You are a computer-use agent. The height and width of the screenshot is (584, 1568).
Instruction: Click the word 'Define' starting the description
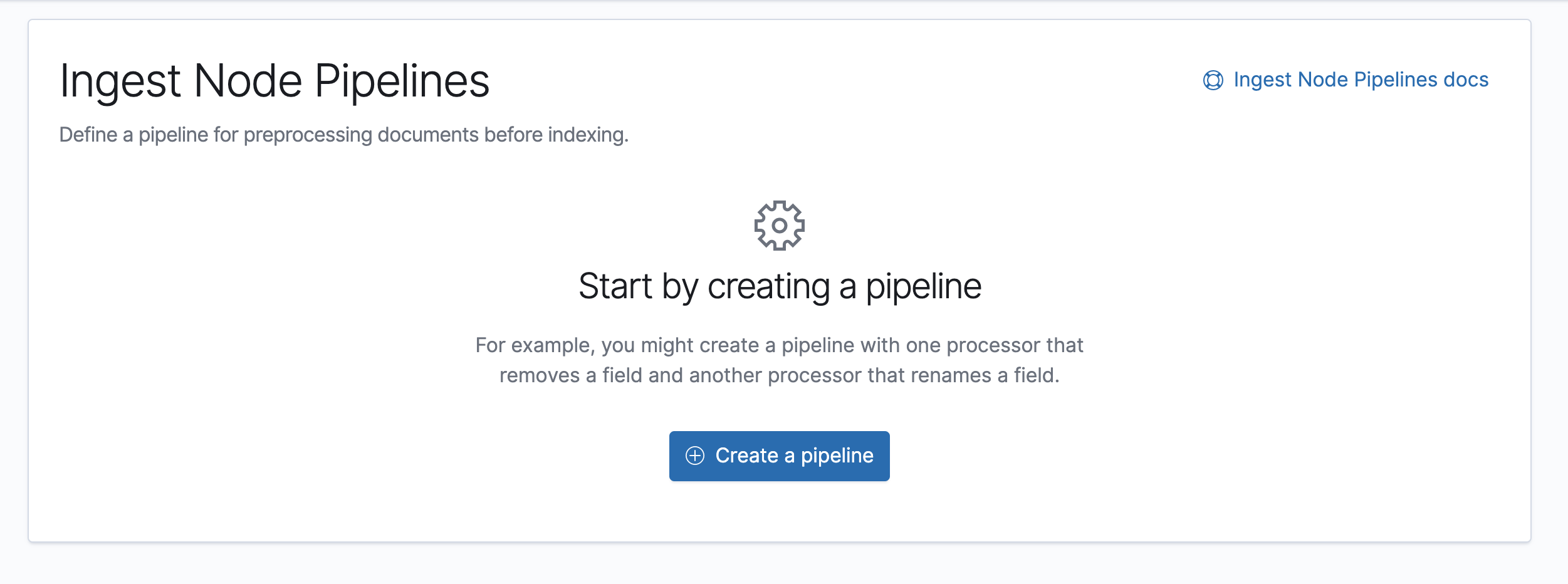(x=88, y=135)
